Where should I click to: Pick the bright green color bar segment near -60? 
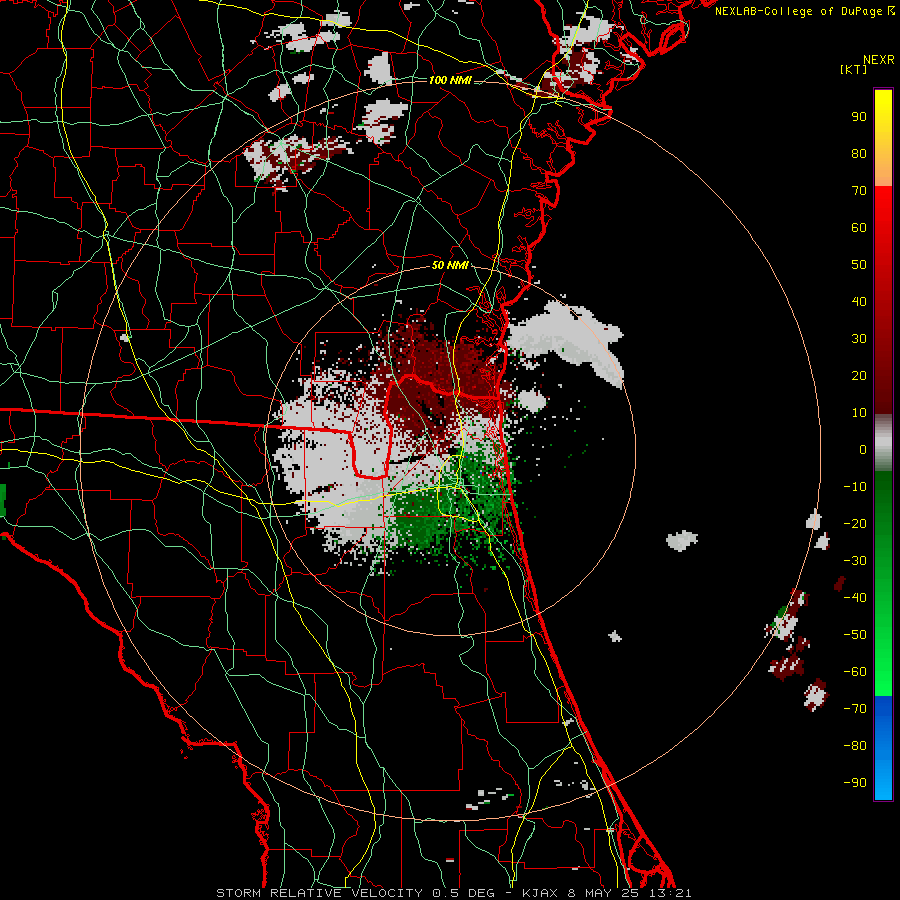[x=883, y=669]
